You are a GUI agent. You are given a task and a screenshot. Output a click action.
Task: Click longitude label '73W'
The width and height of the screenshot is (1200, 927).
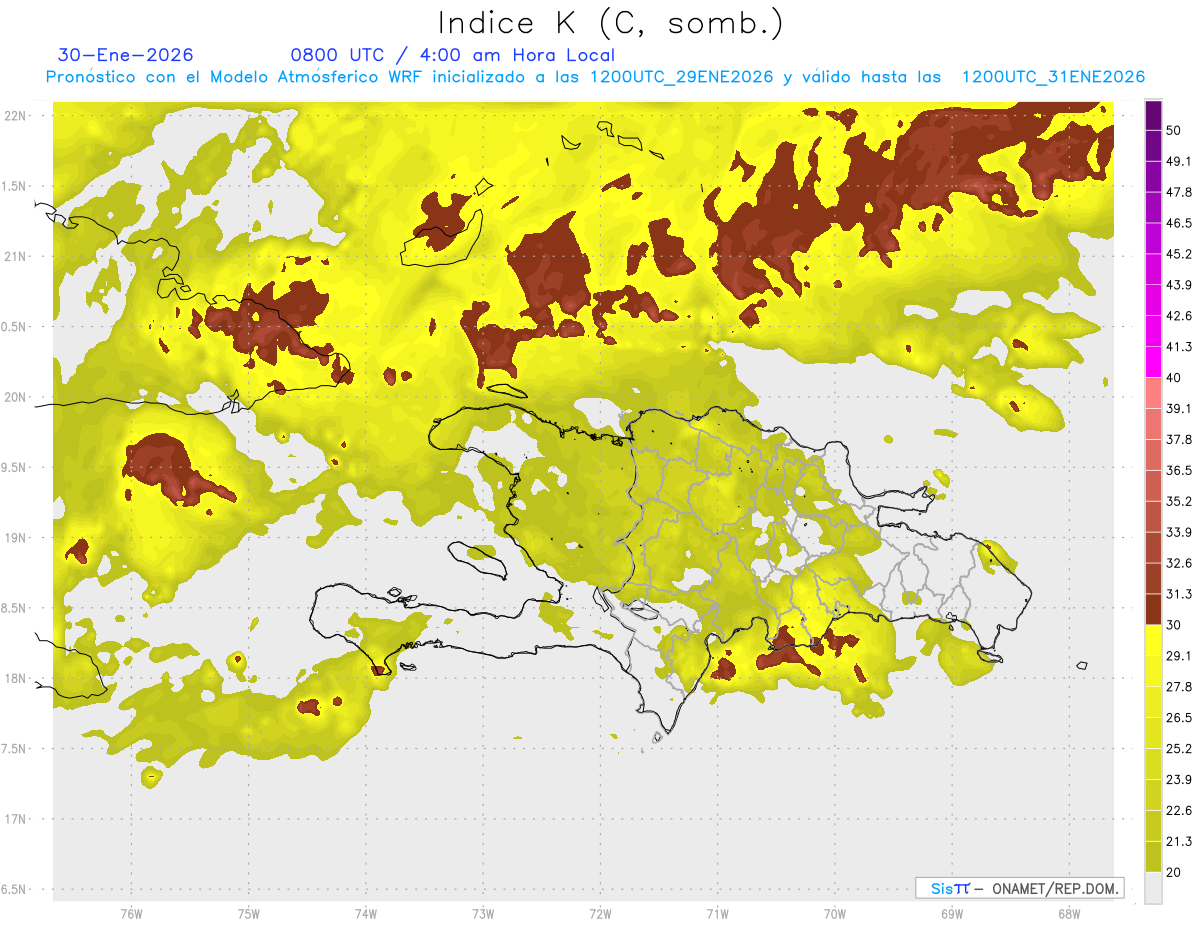click(483, 914)
